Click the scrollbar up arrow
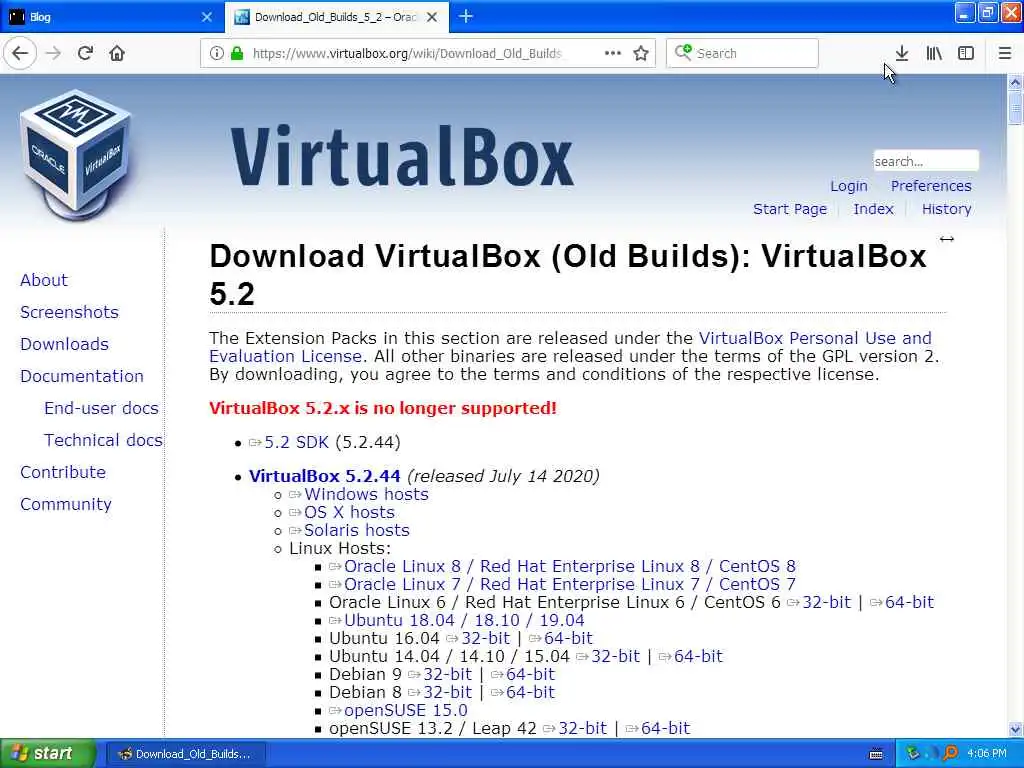The image size is (1024, 768). (x=1015, y=82)
